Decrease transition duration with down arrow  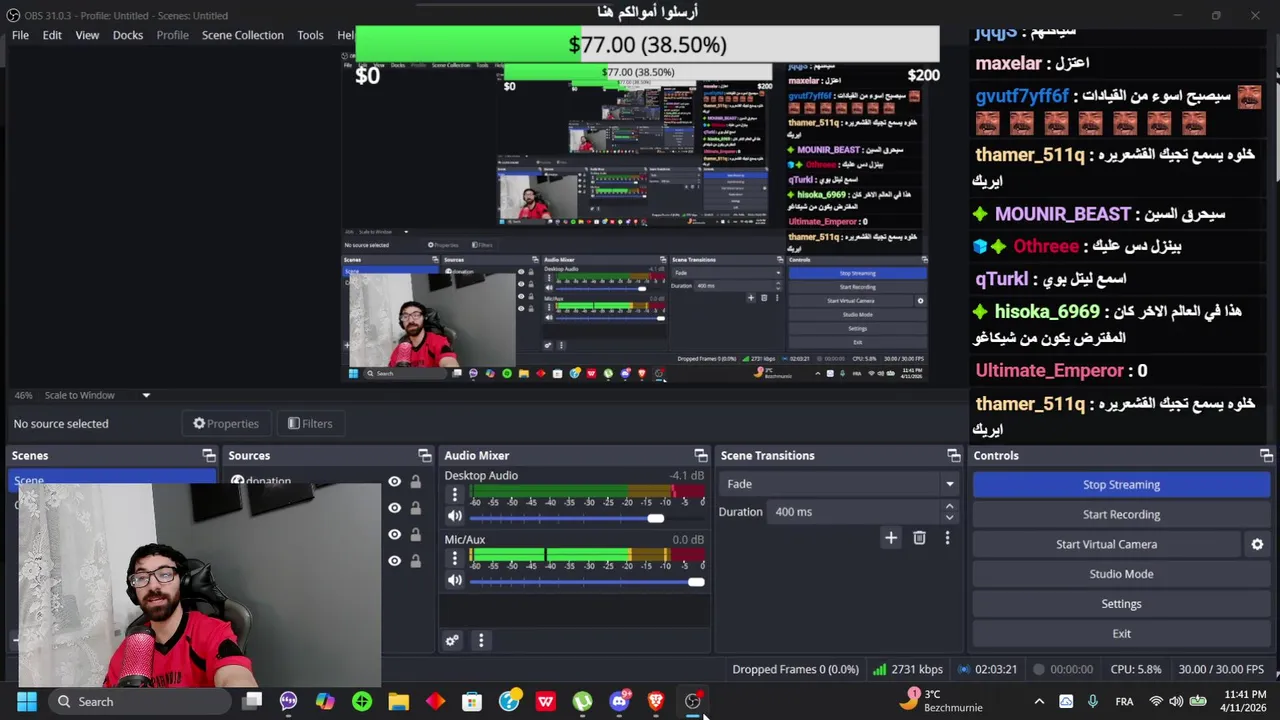pyautogui.click(x=949, y=516)
